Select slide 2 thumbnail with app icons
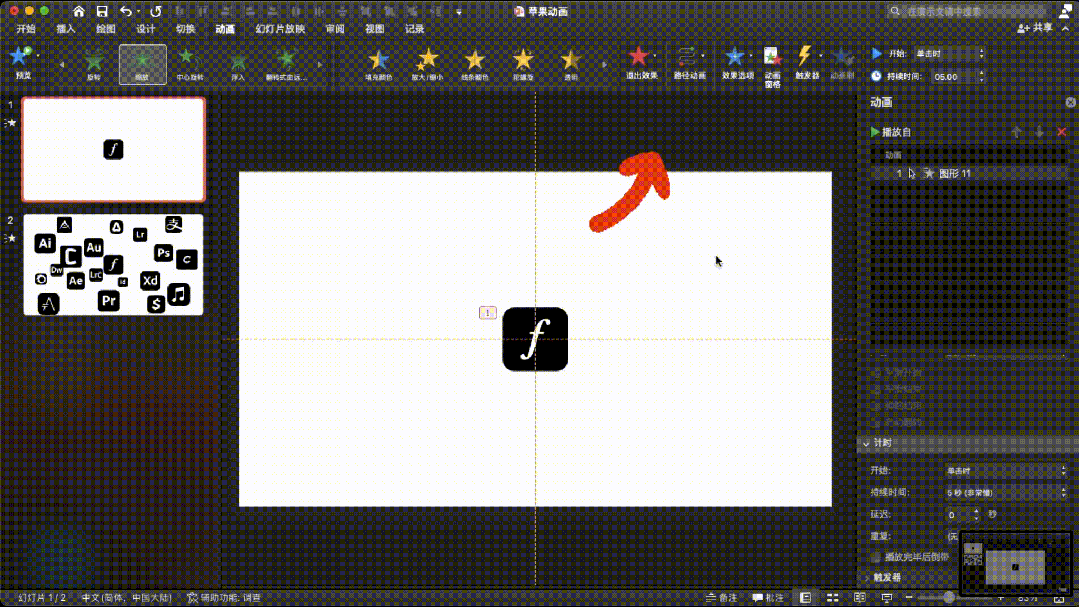The width and height of the screenshot is (1079, 607). pos(114,264)
